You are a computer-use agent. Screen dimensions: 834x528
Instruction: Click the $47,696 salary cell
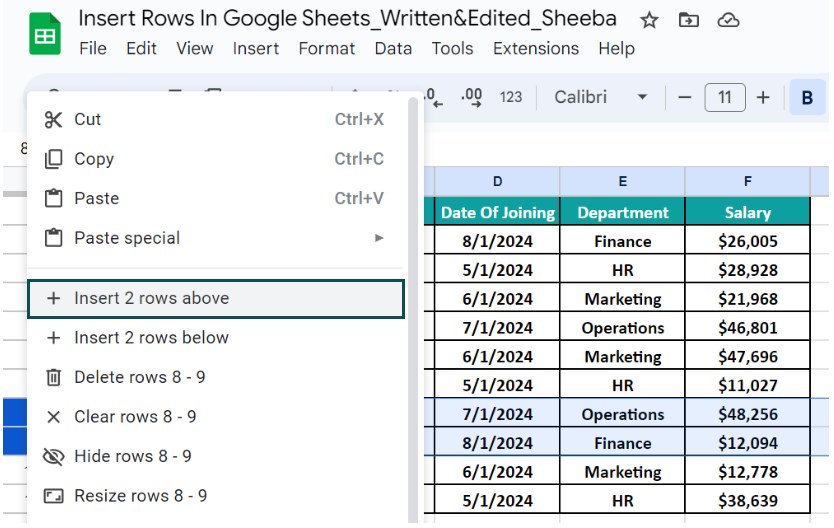point(747,356)
